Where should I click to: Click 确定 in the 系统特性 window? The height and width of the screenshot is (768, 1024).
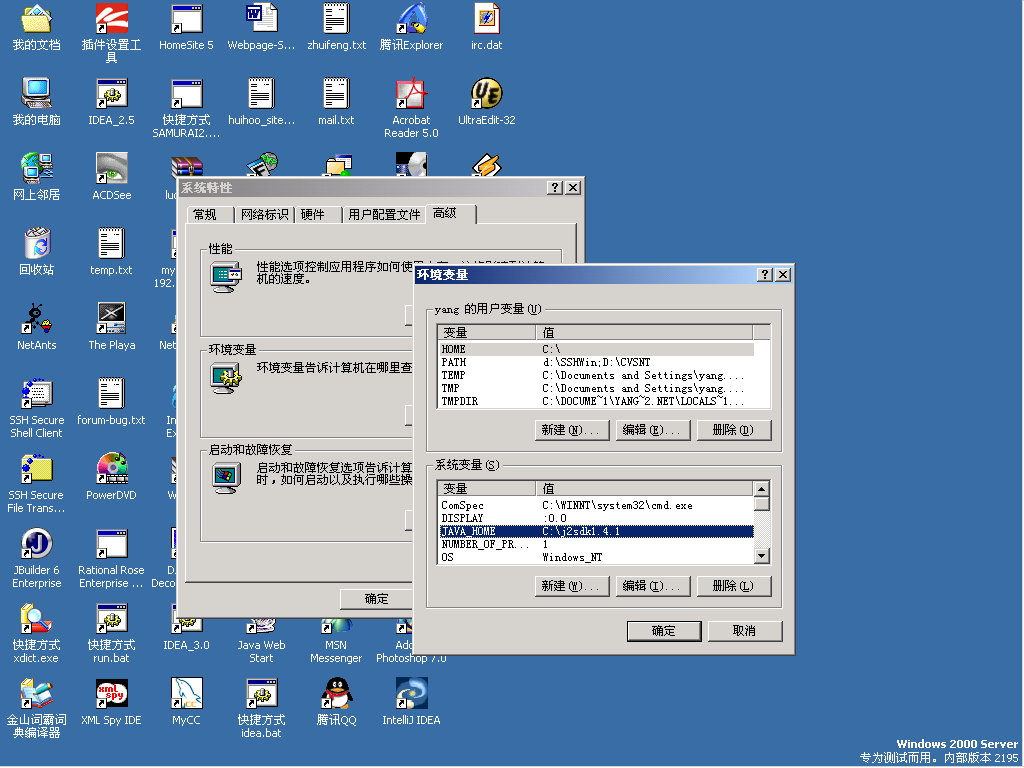click(x=376, y=600)
